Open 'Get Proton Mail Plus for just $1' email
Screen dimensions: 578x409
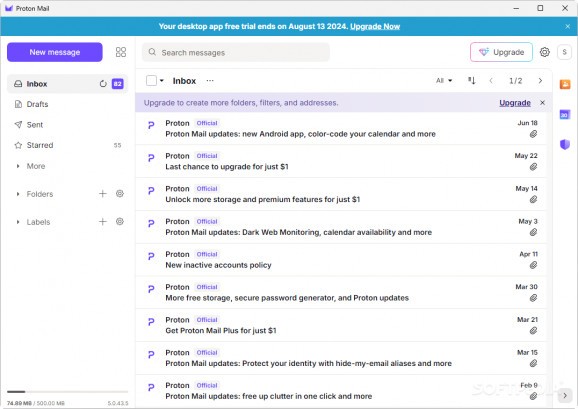pos(341,325)
